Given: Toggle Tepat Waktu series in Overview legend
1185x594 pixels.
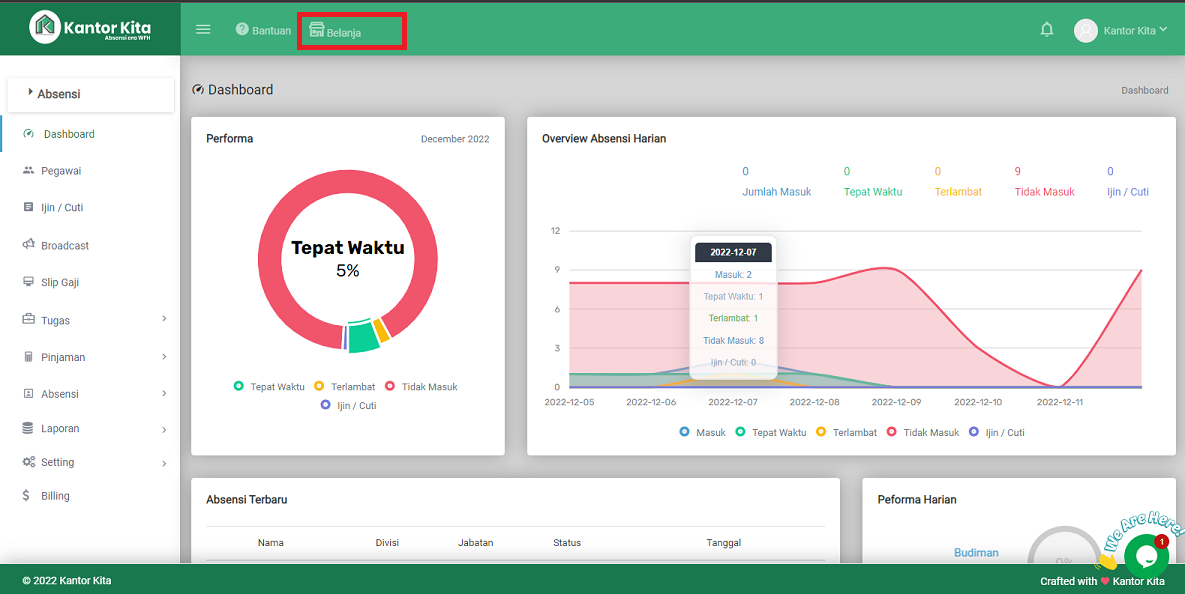Looking at the screenshot, I should point(771,432).
